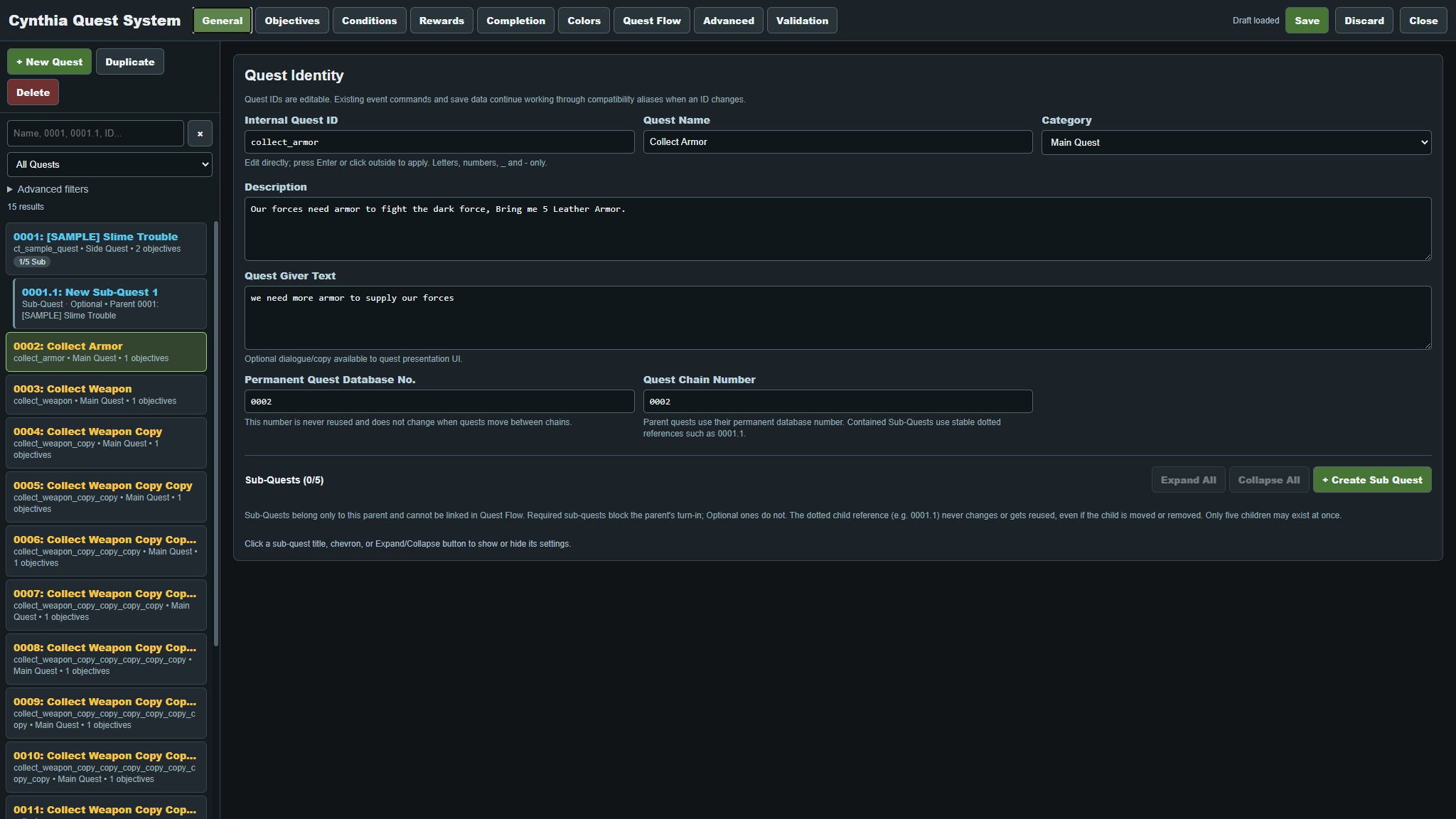
Task: Click the '15 results' count text
Action: click(26, 207)
